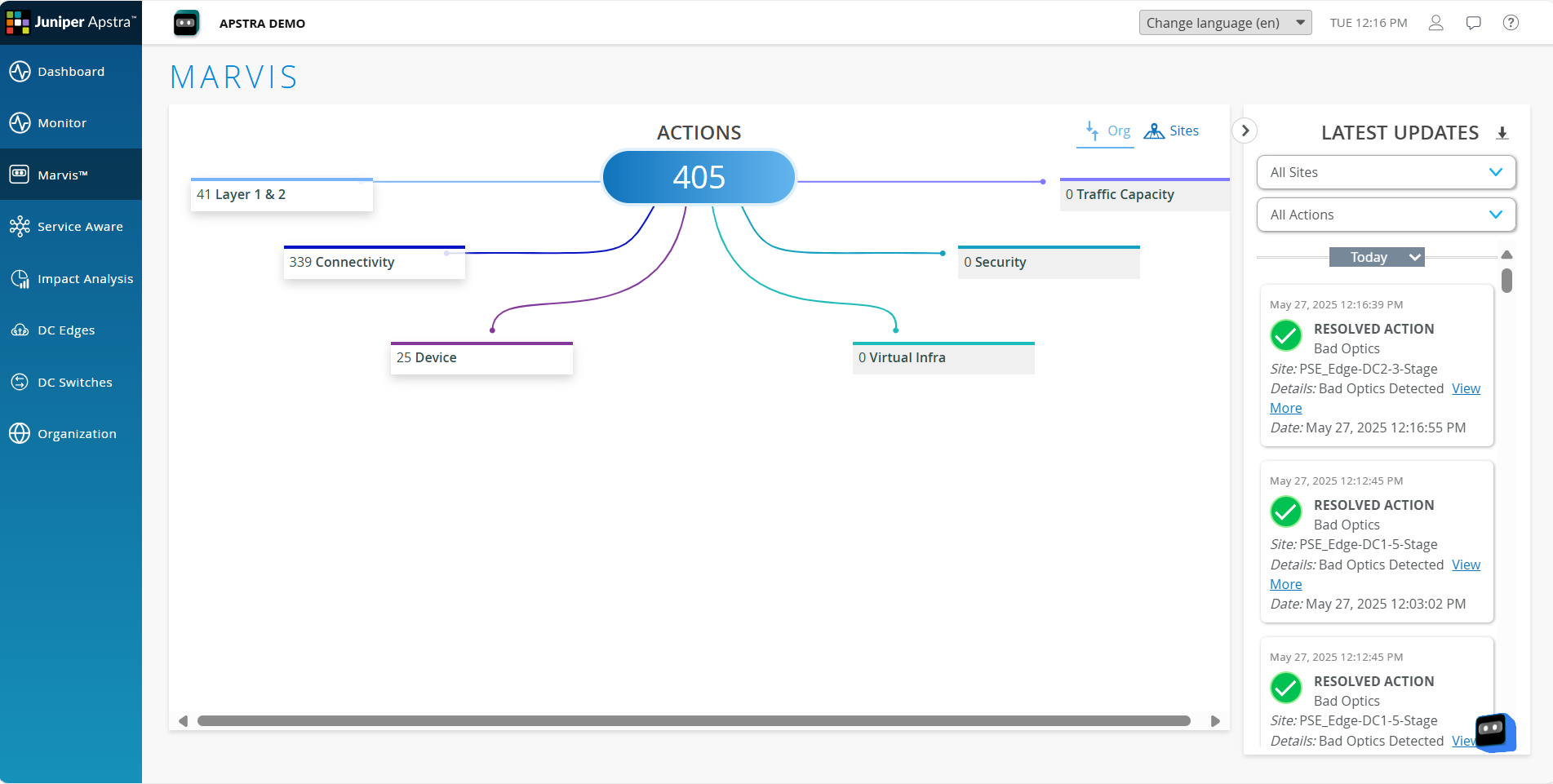Collapse the Latest Updates panel arrow
The height and width of the screenshot is (784, 1553).
pyautogui.click(x=1245, y=131)
